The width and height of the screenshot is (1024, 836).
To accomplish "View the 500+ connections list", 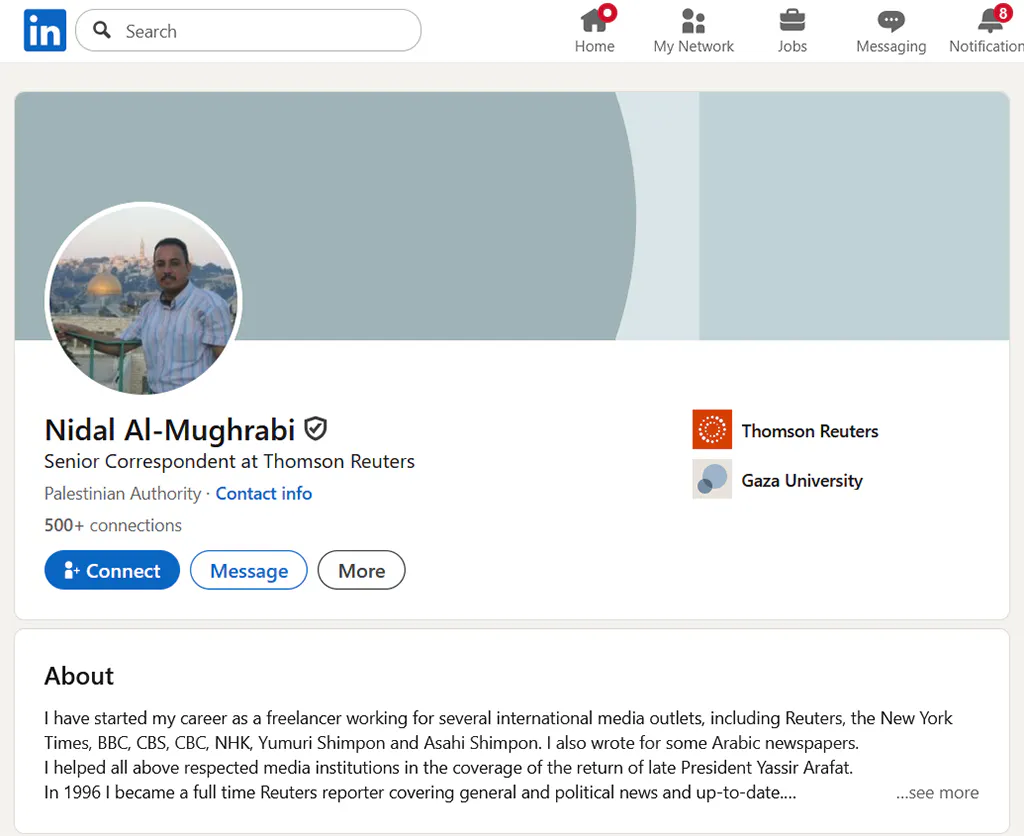I will 113,525.
